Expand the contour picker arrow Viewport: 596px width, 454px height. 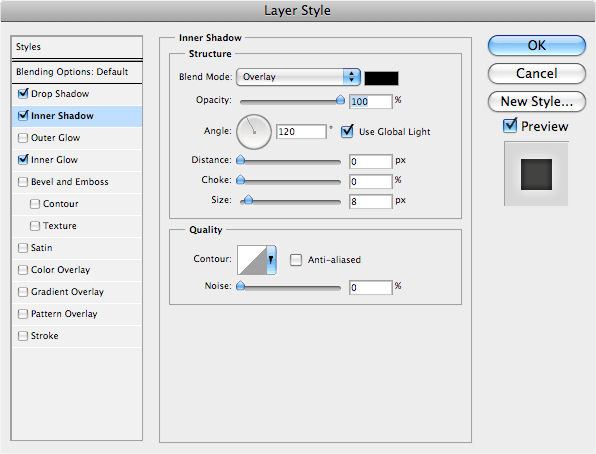coord(271,260)
